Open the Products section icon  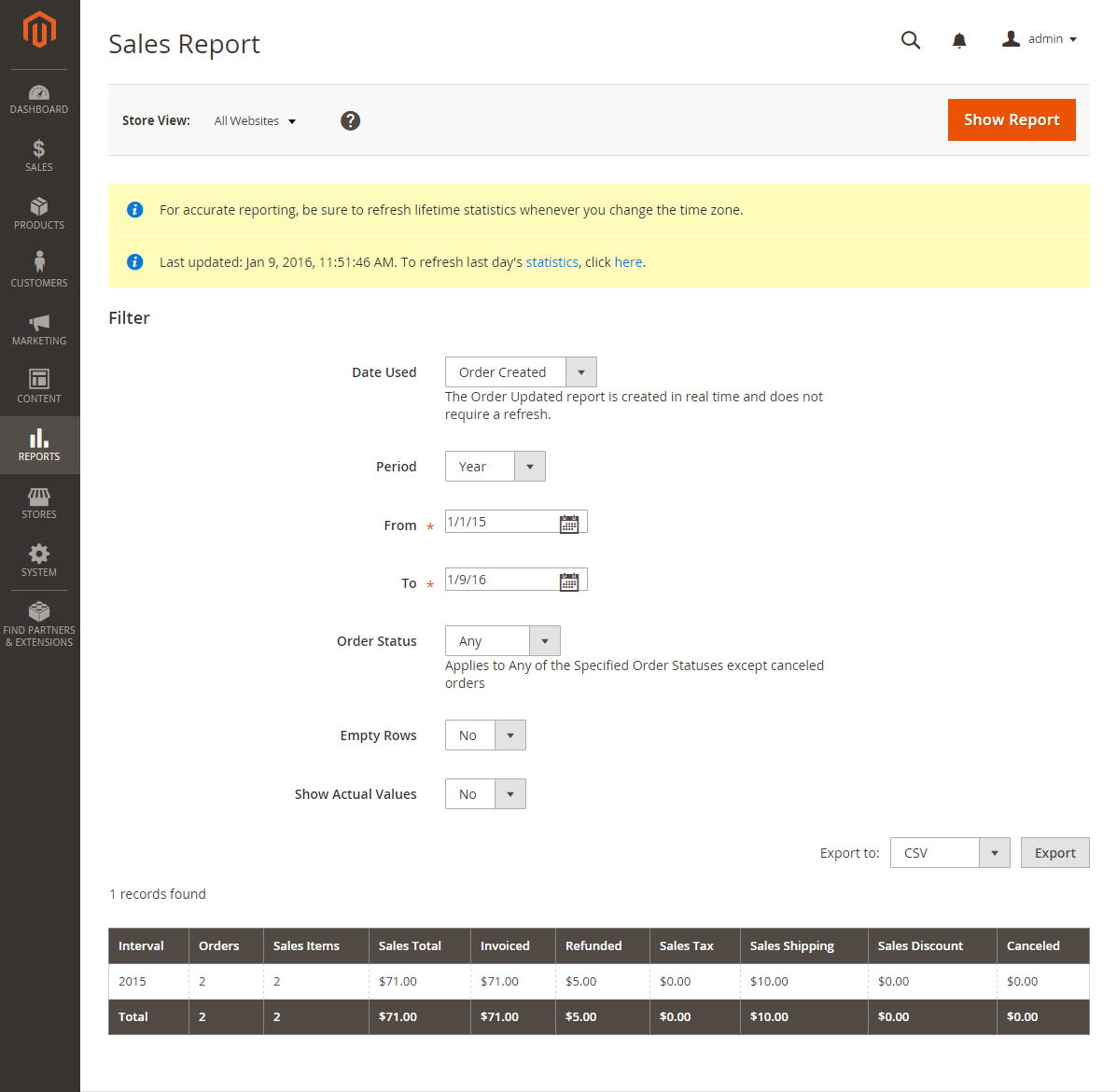(x=39, y=209)
